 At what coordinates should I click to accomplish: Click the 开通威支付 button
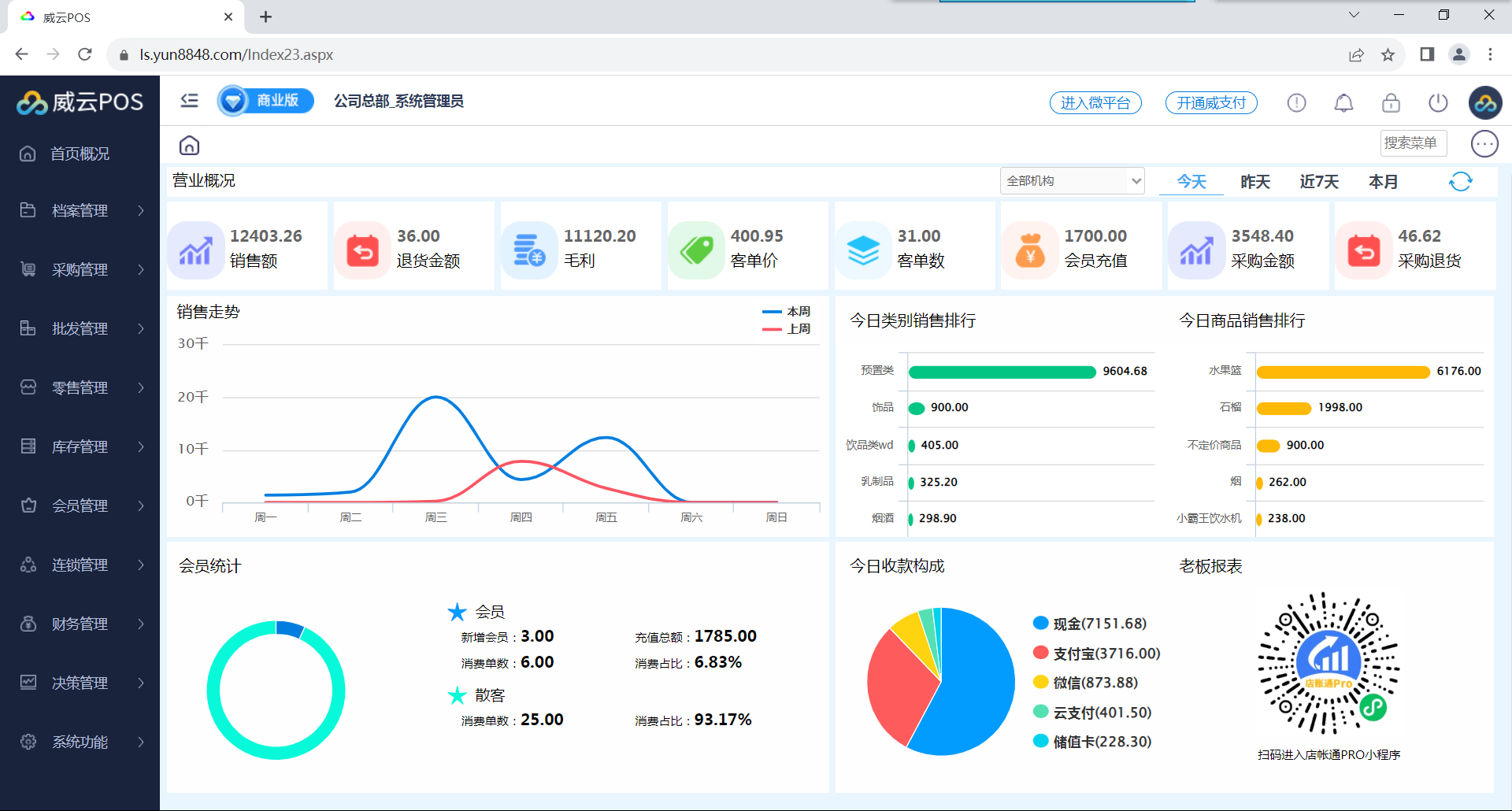click(x=1211, y=103)
